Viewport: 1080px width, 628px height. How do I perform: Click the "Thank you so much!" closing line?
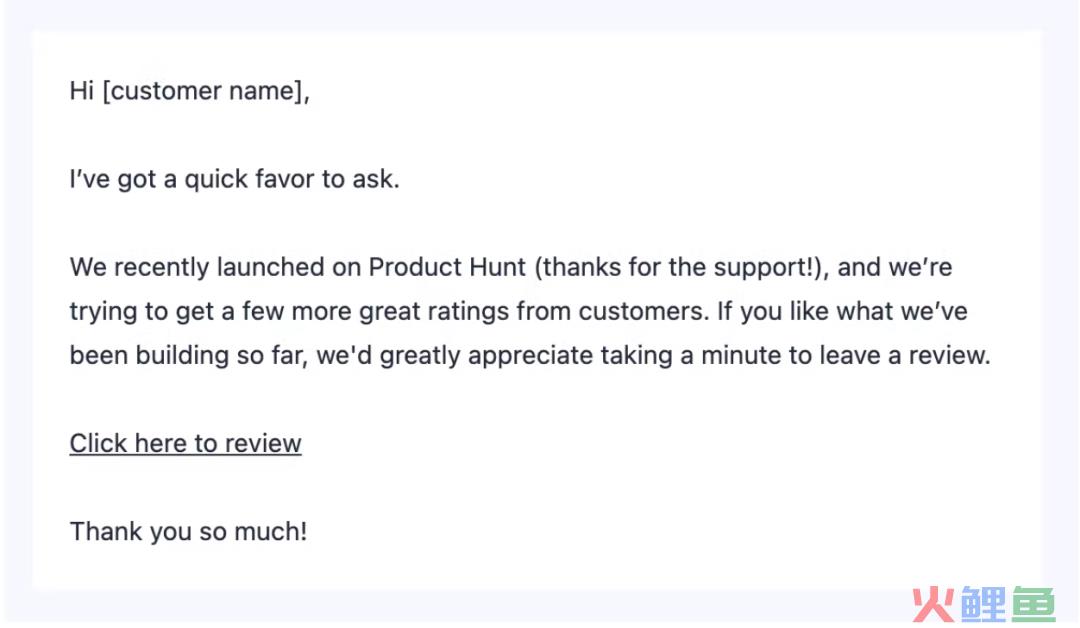click(188, 532)
